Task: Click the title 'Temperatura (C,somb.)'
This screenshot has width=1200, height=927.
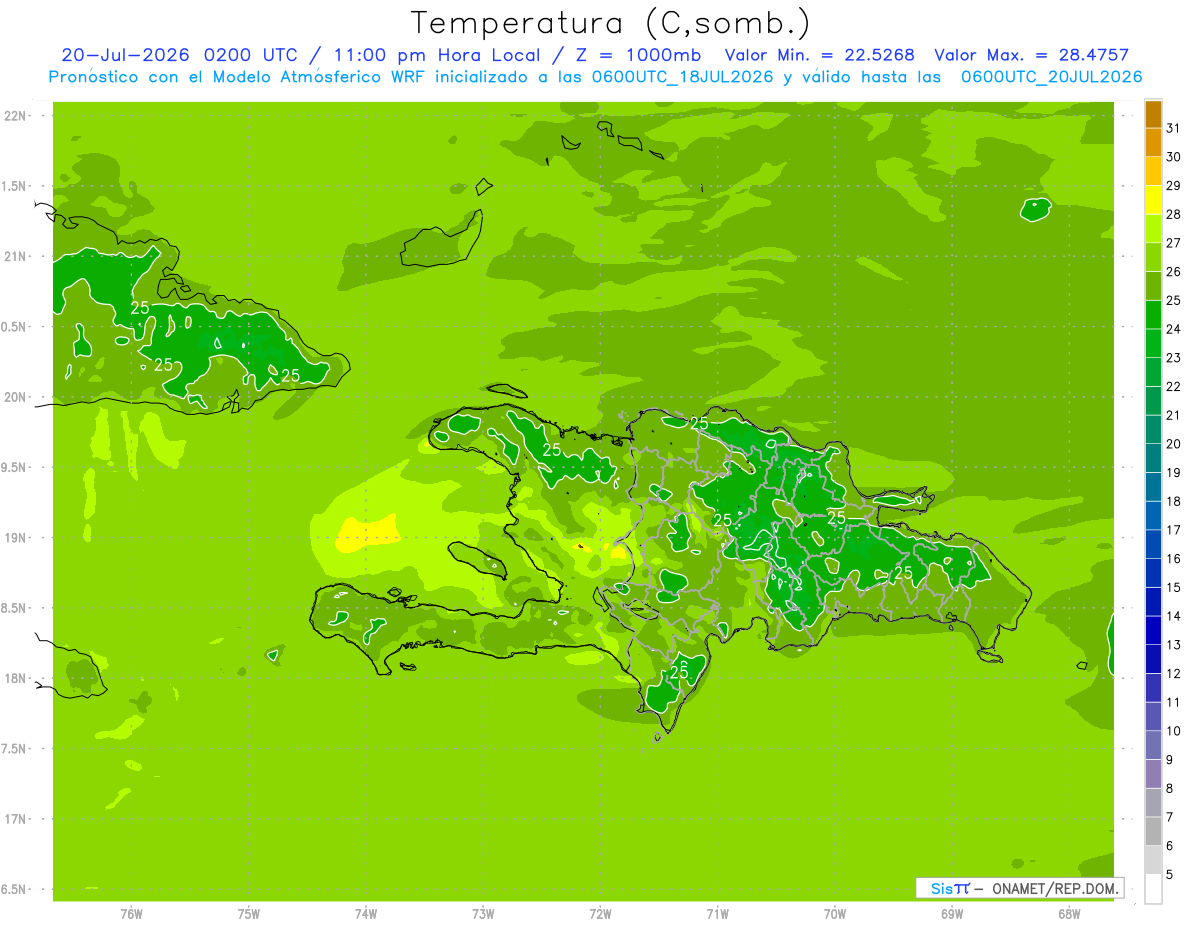Action: (611, 23)
